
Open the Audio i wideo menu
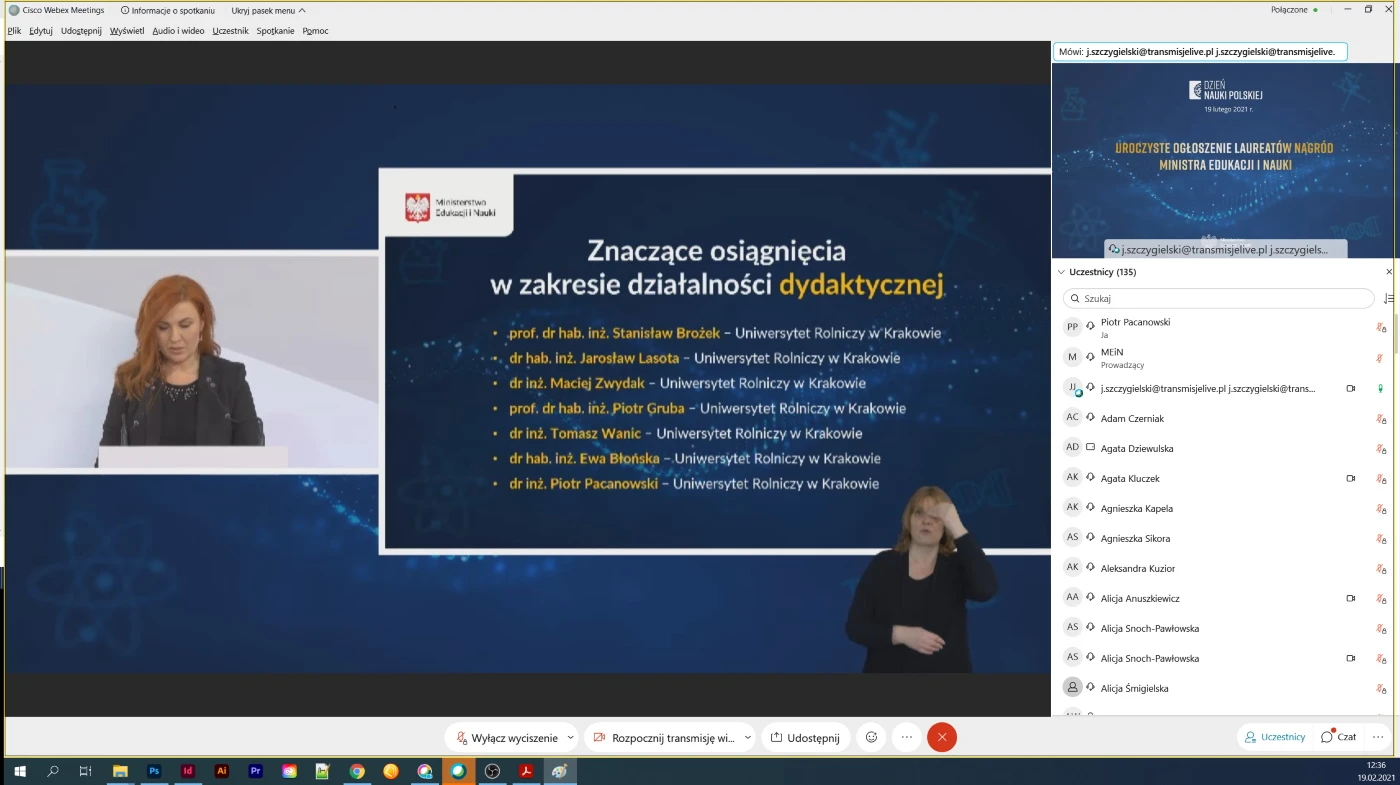click(178, 31)
